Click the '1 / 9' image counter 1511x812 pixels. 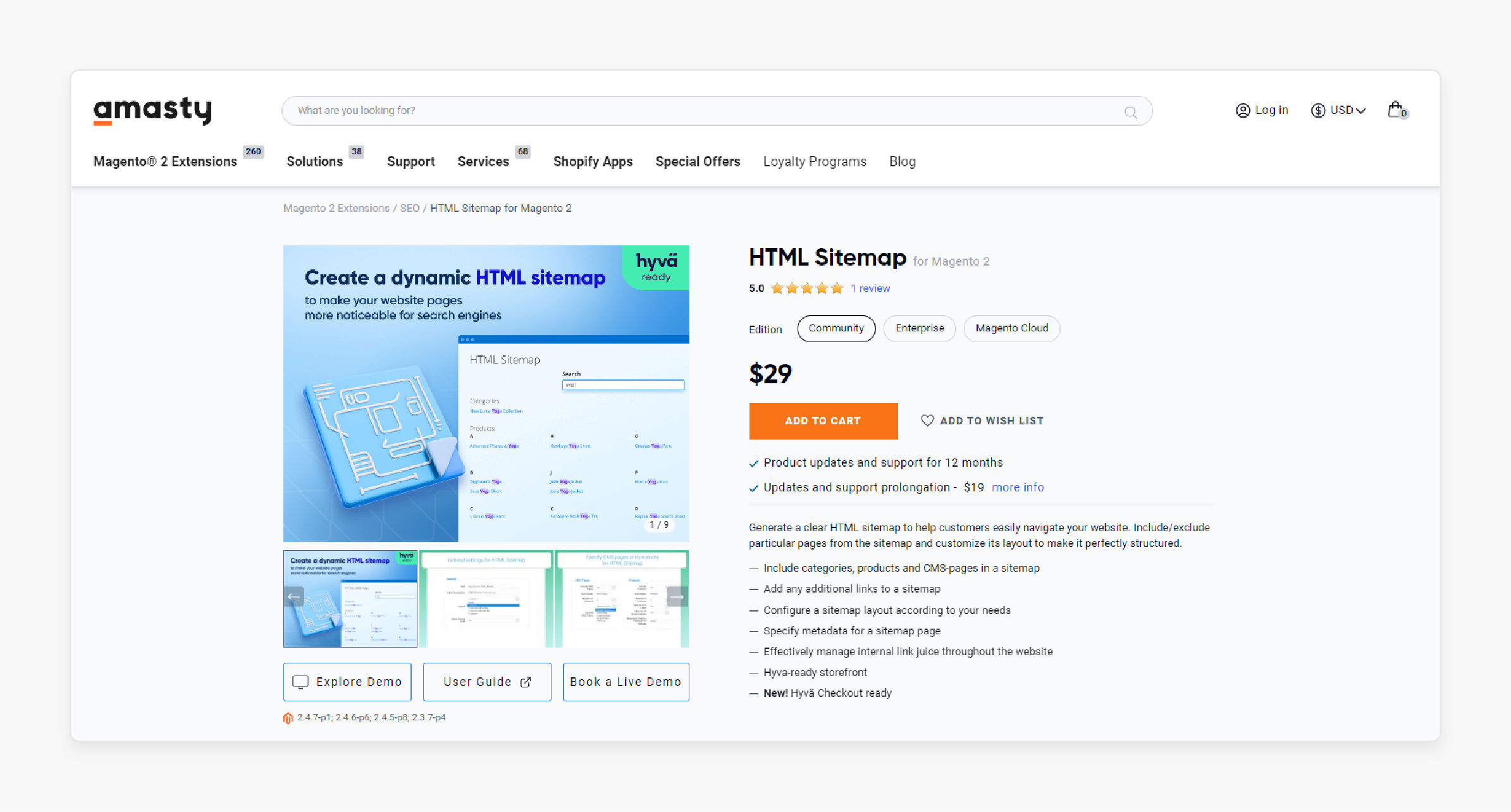(x=659, y=525)
